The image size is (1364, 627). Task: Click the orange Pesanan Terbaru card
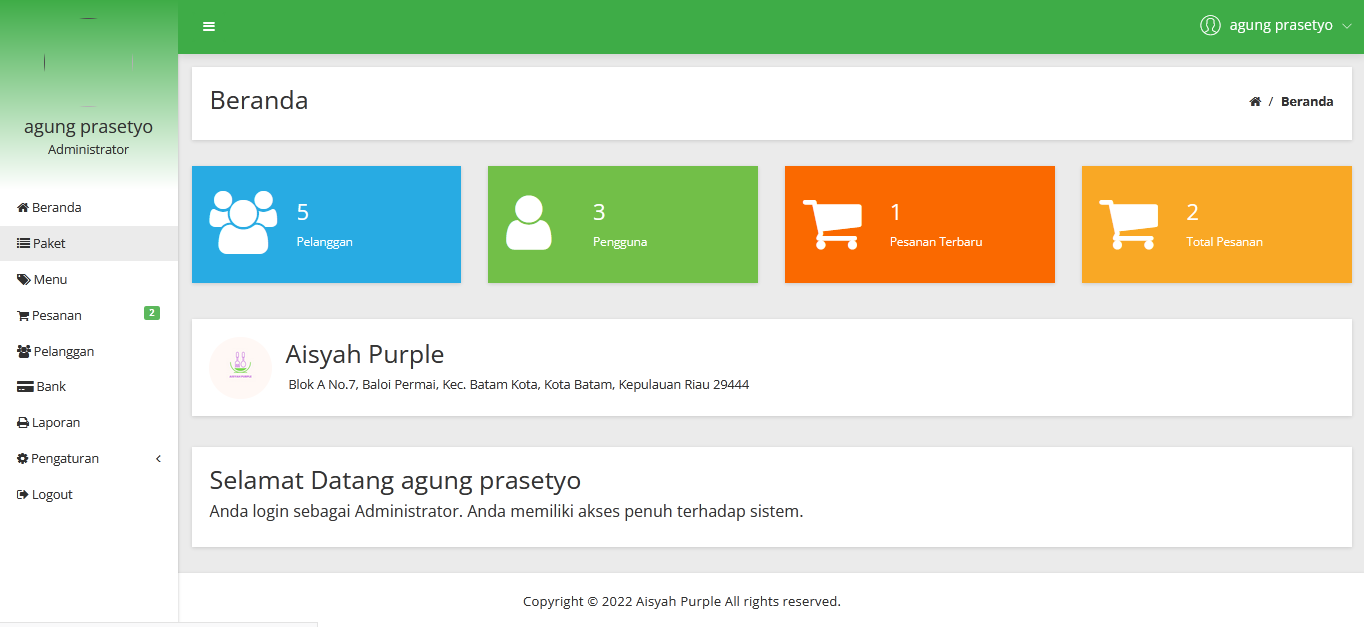(919, 224)
